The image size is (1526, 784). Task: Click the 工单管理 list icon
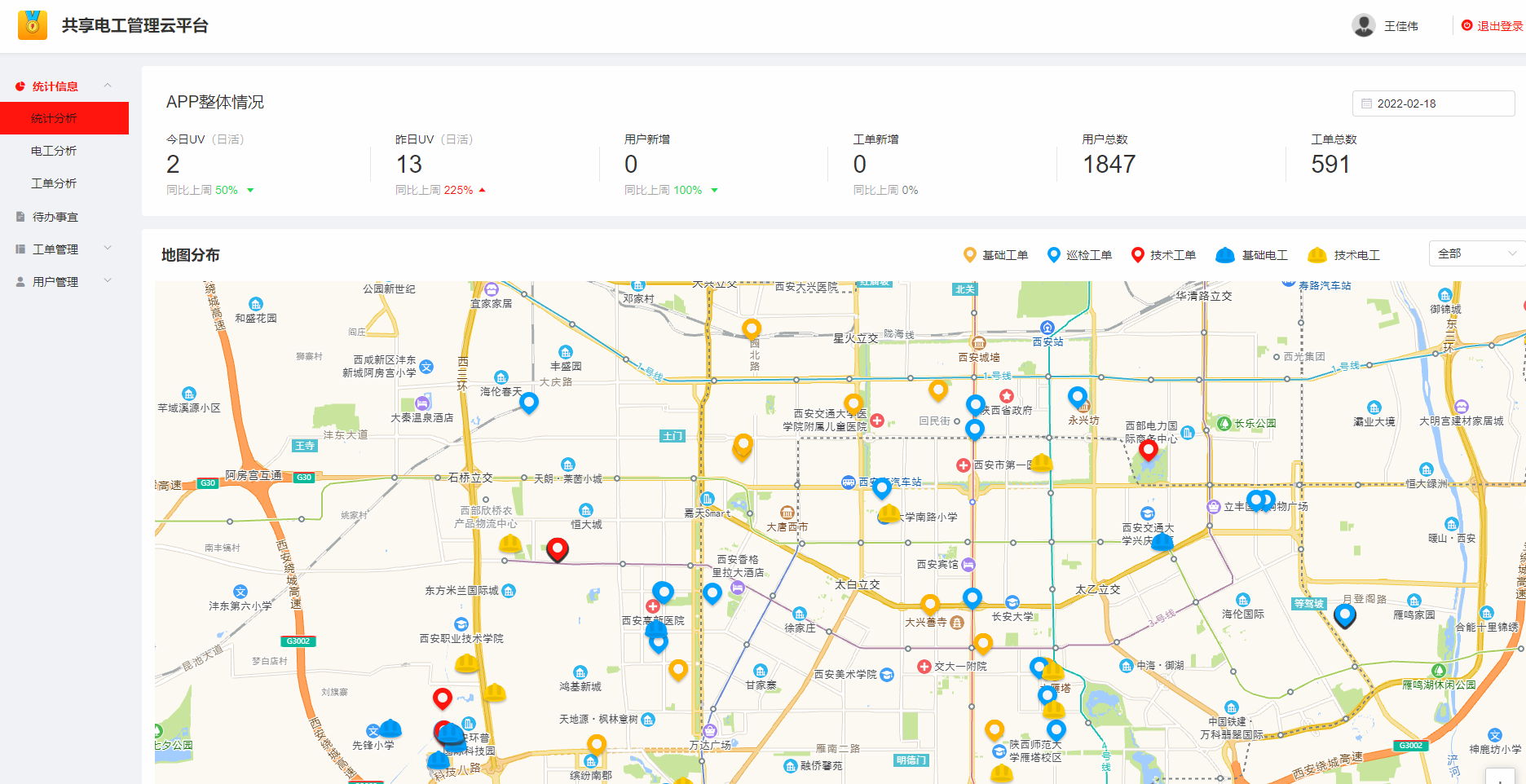(x=20, y=249)
